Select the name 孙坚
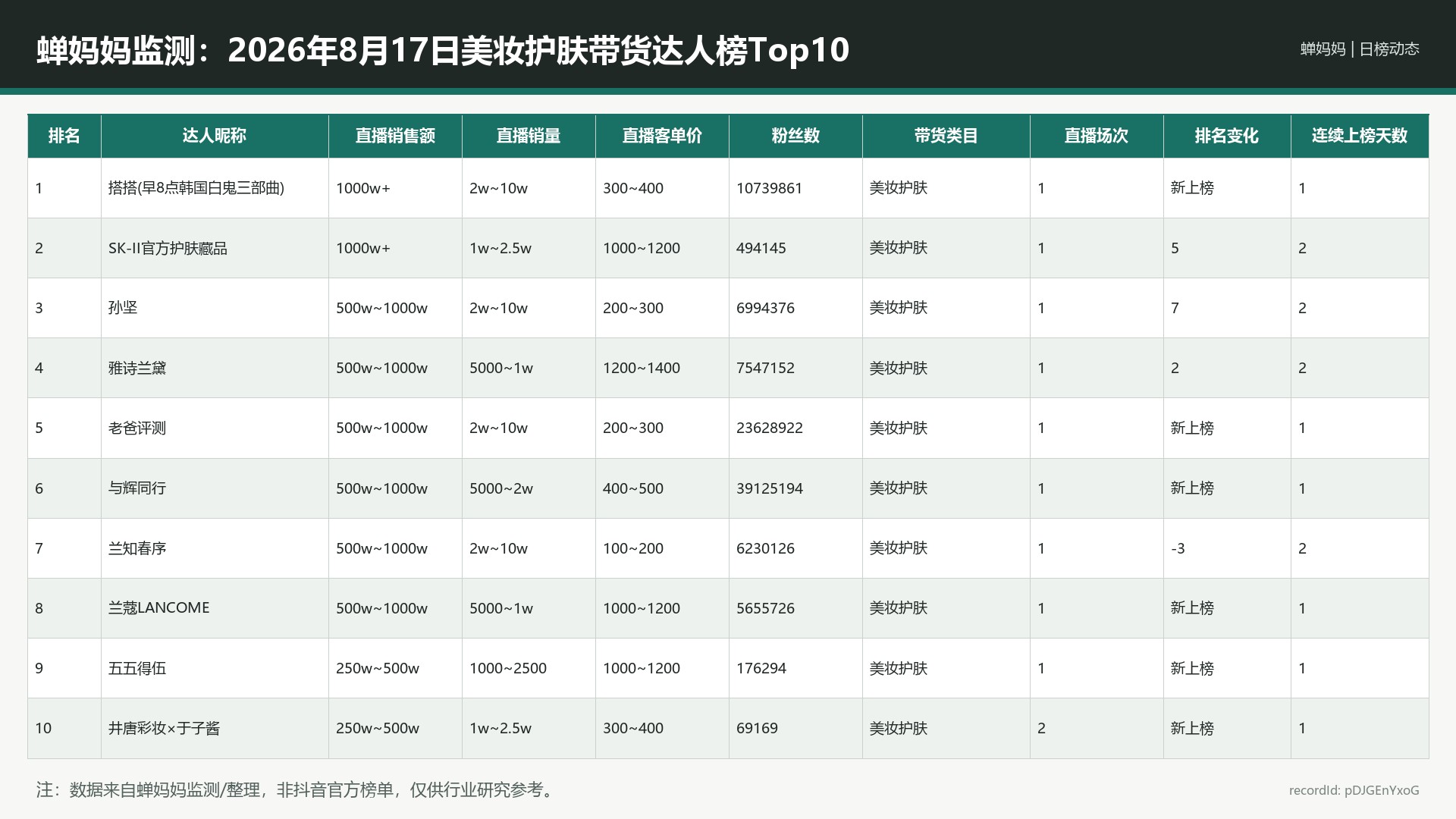This screenshot has width=1456, height=819. click(x=123, y=308)
